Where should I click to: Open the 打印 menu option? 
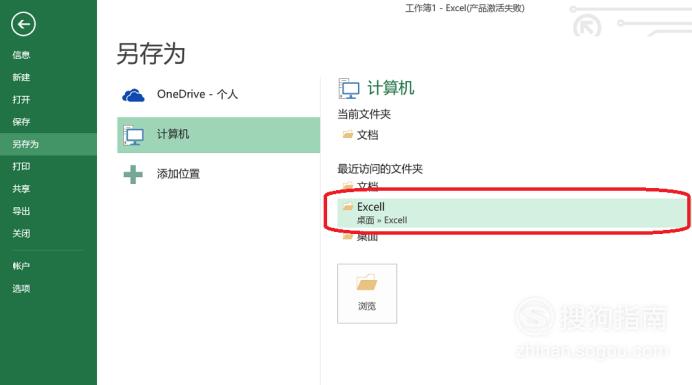(x=21, y=166)
